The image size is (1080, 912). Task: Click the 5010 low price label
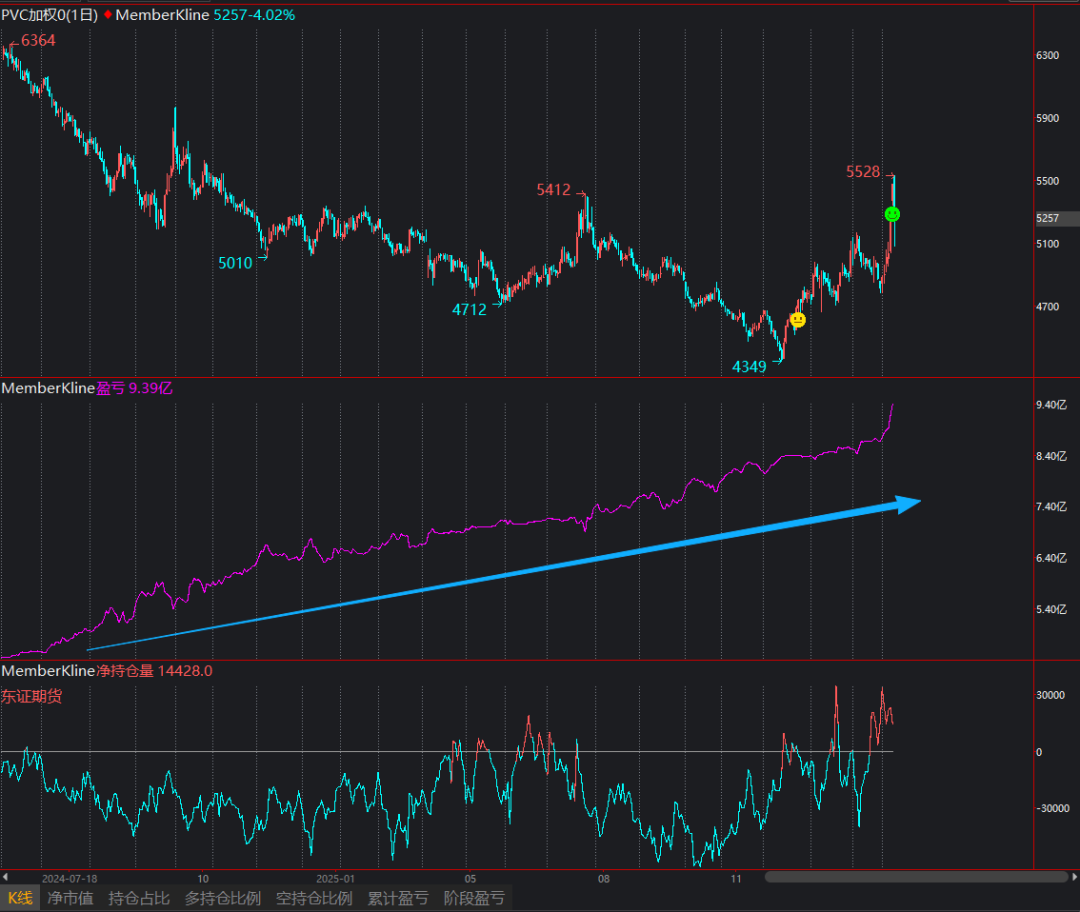[235, 263]
